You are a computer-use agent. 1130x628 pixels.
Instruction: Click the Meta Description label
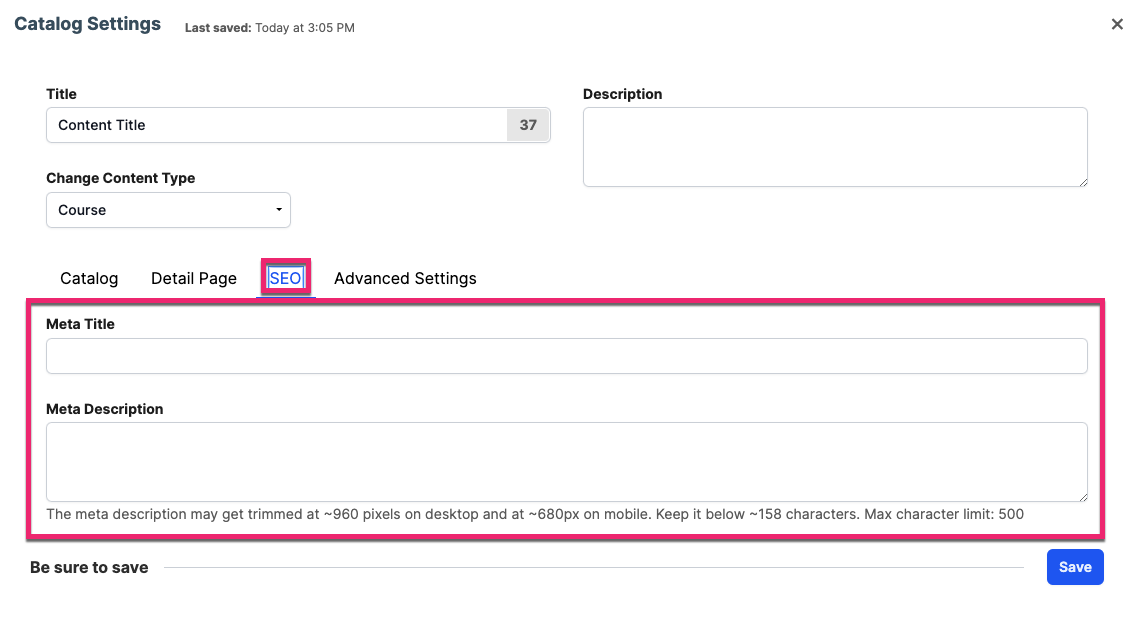click(105, 409)
